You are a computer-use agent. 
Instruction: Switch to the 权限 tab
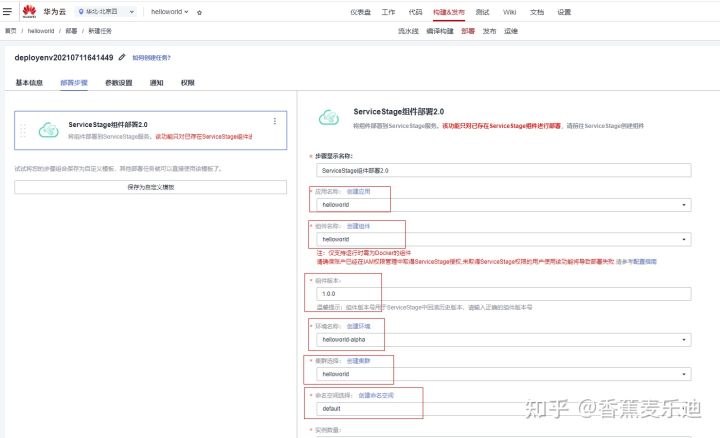click(187, 83)
